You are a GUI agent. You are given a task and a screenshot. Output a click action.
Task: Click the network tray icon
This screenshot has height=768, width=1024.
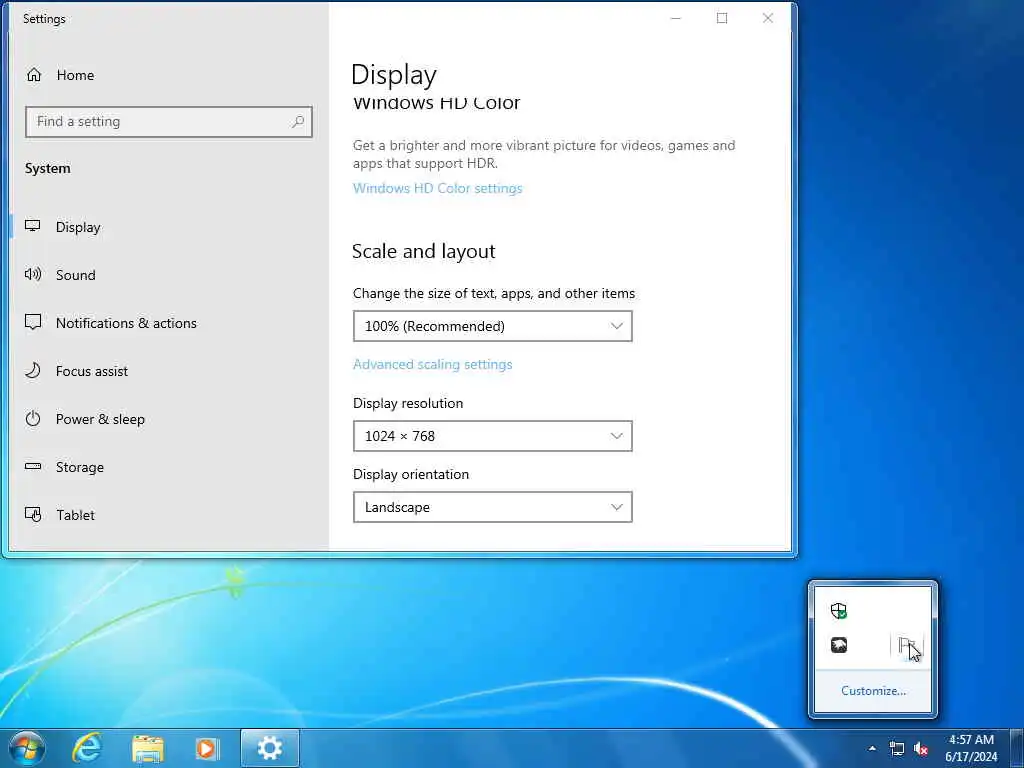coord(897,748)
